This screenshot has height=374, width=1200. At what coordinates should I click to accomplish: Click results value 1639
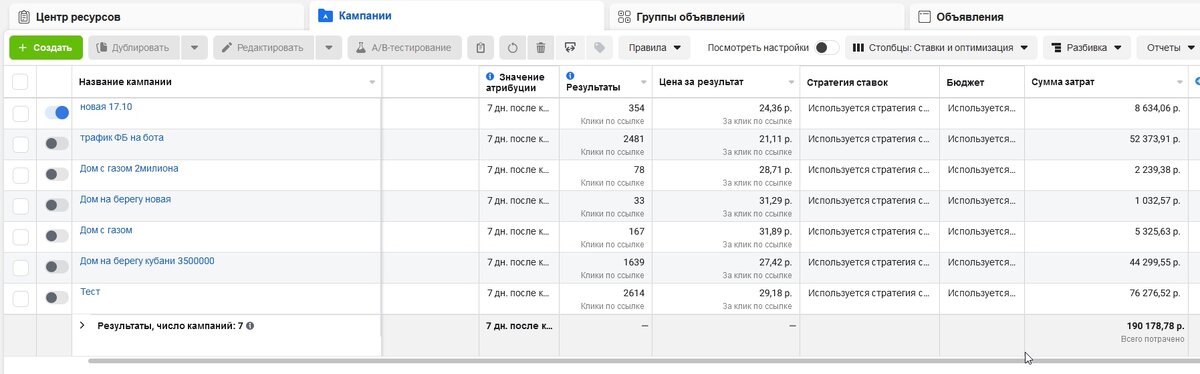tap(633, 261)
